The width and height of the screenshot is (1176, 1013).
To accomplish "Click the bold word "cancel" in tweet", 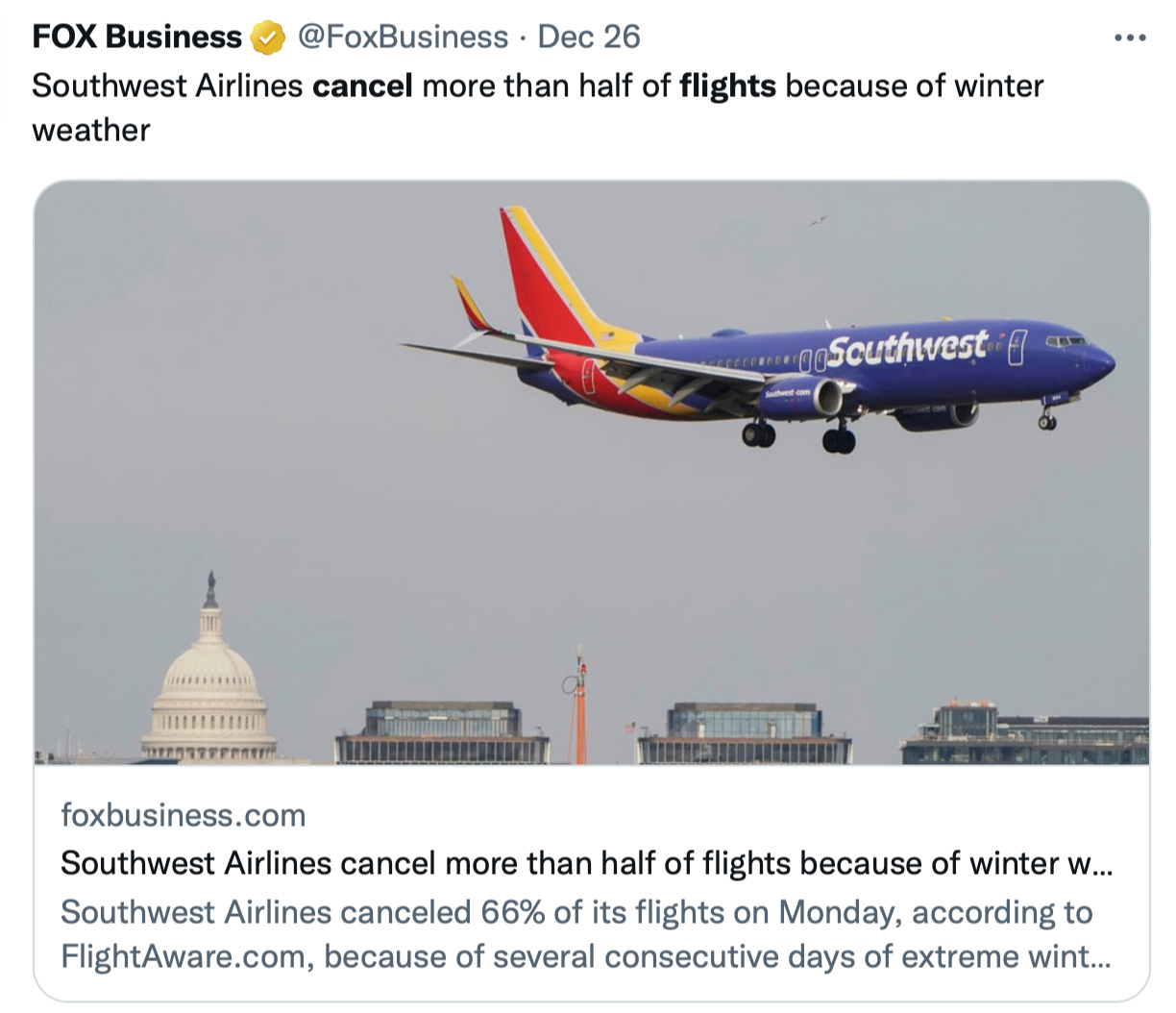I will (x=362, y=86).
